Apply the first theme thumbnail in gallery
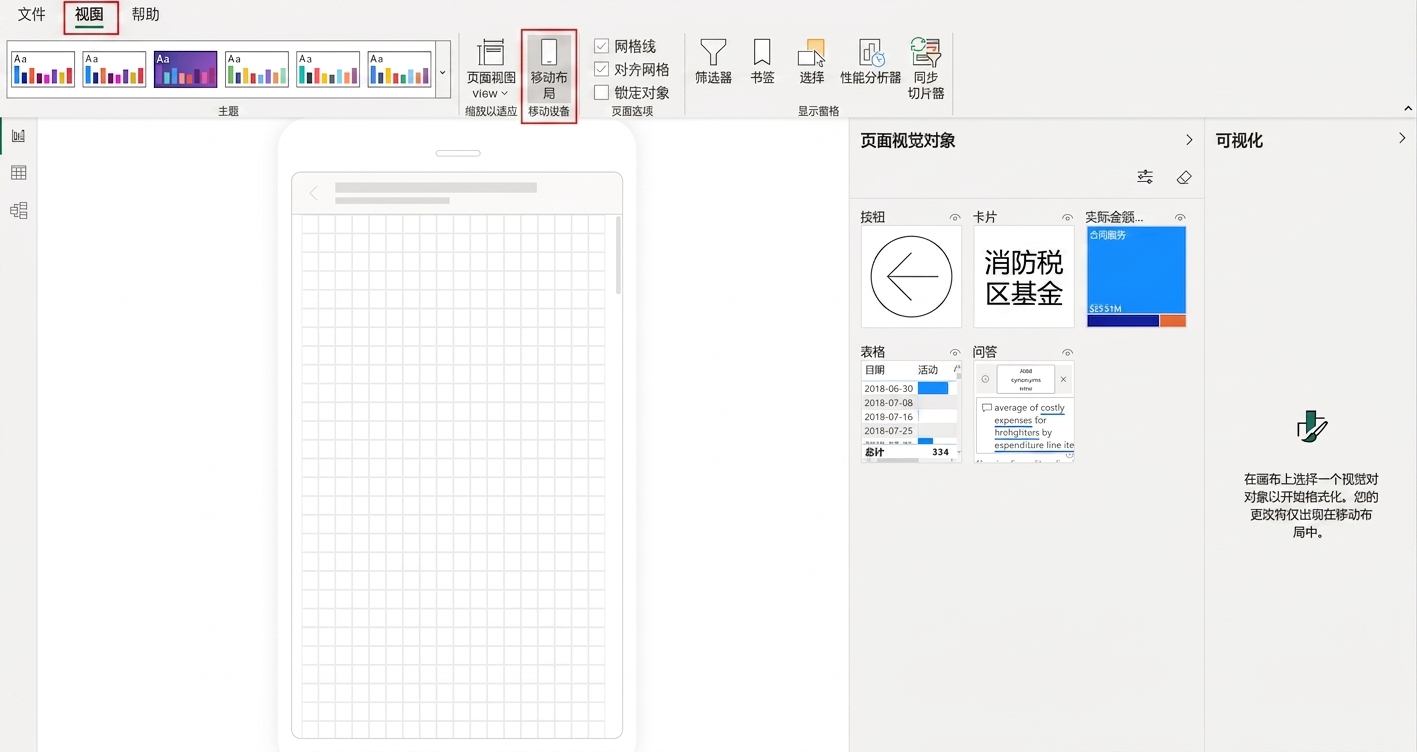Viewport: 1417px width, 752px height. click(x=43, y=70)
